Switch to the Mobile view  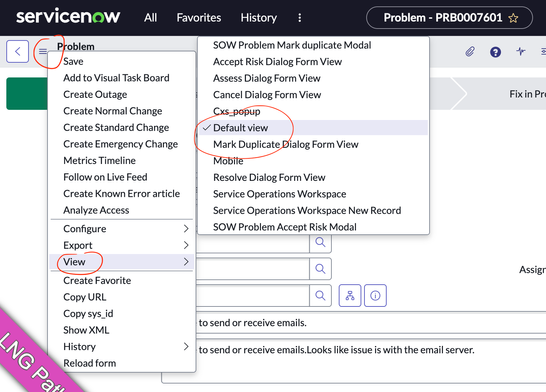(313, 161)
